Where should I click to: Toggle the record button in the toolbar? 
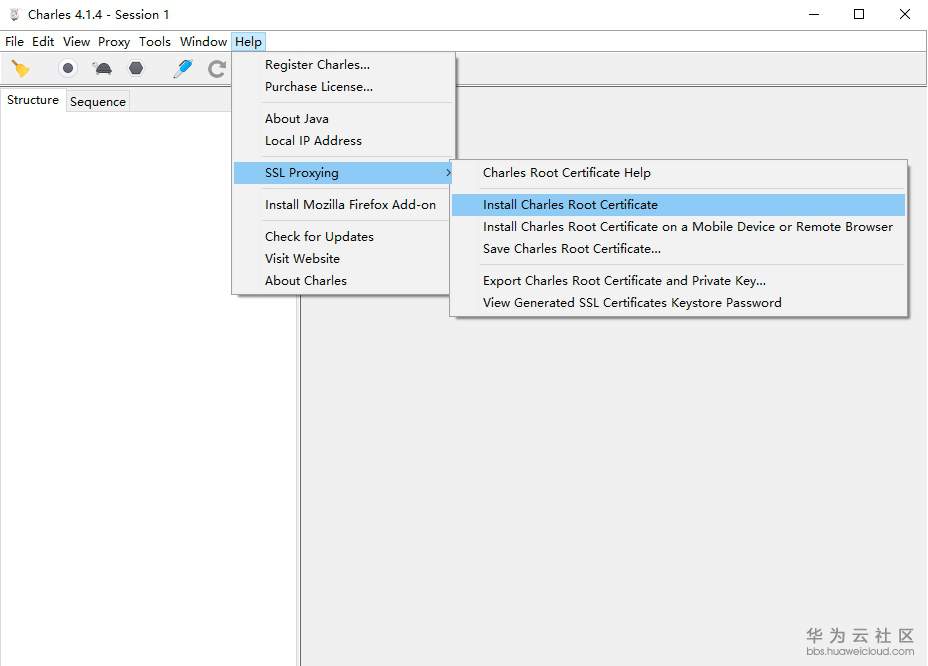pos(68,69)
